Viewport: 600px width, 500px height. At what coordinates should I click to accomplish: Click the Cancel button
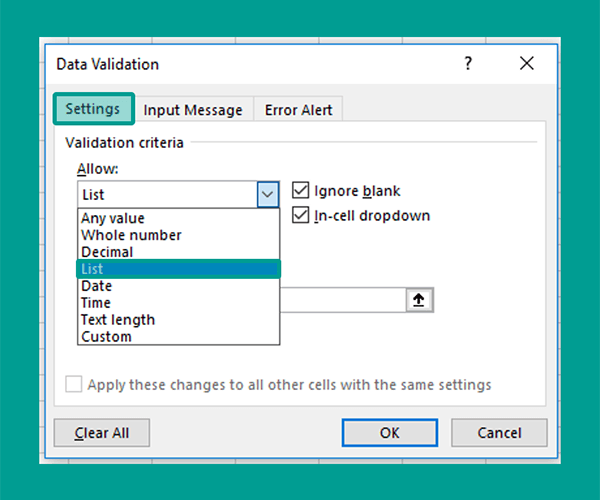[x=499, y=433]
